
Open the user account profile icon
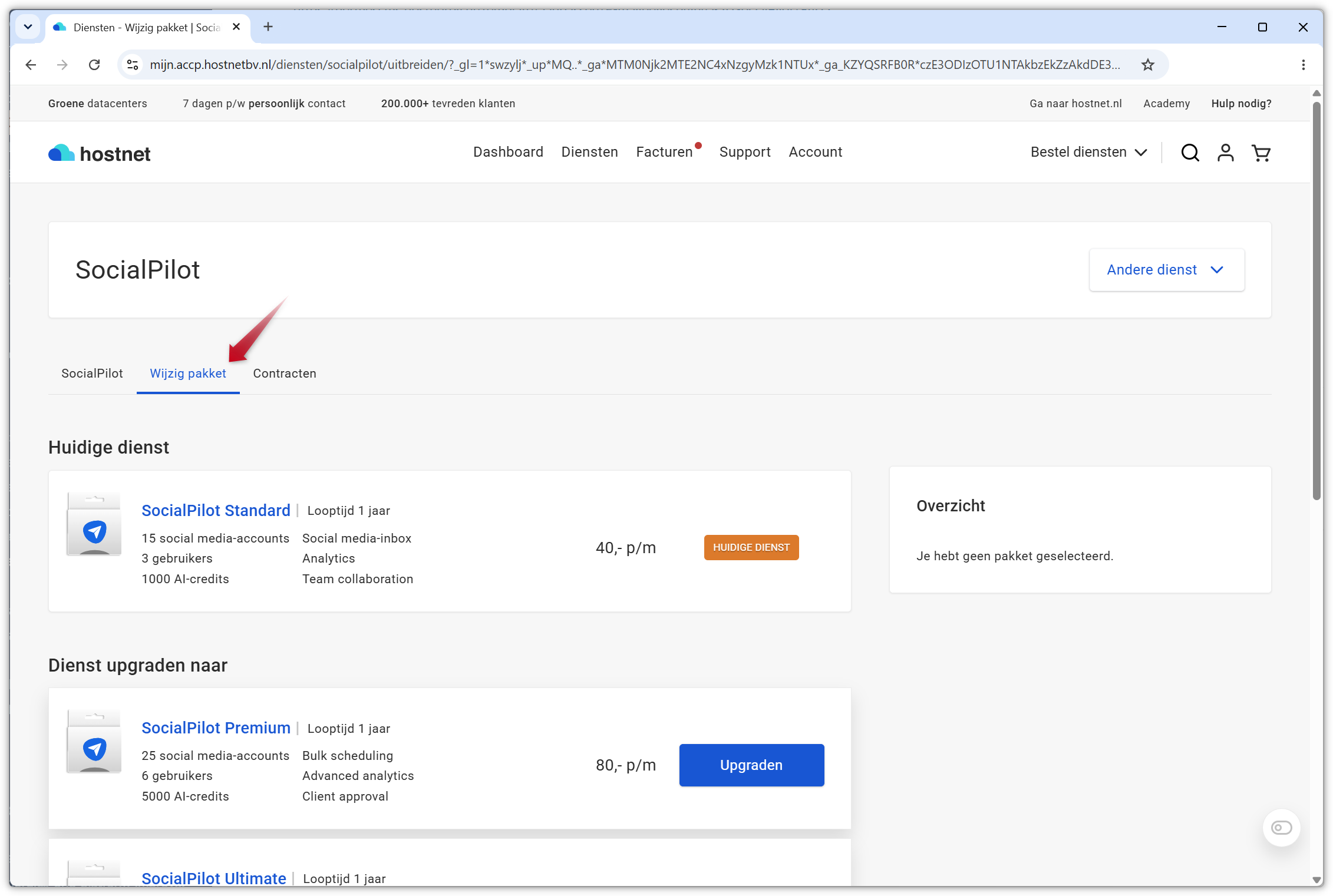[x=1226, y=153]
